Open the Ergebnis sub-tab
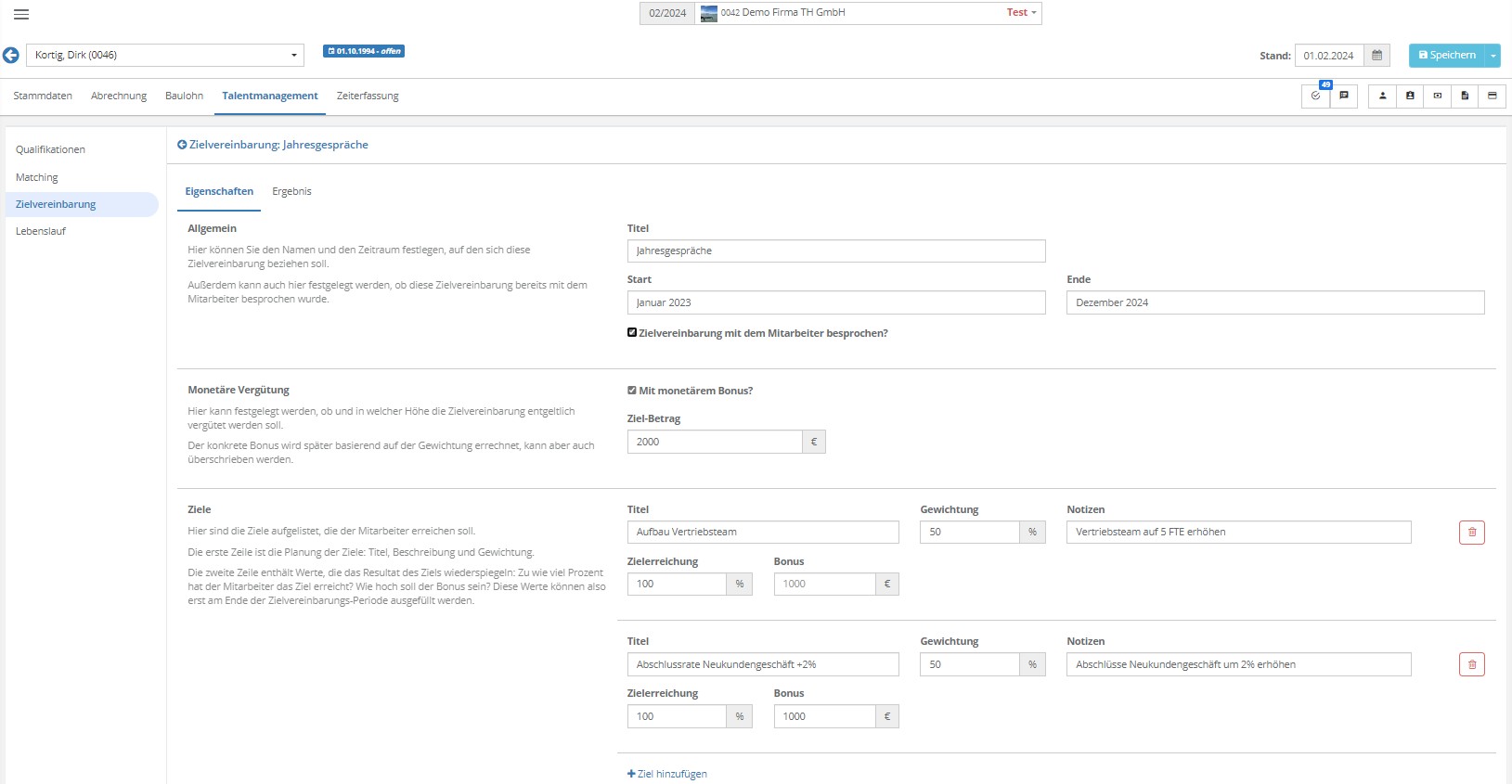1512x784 pixels. tap(291, 192)
